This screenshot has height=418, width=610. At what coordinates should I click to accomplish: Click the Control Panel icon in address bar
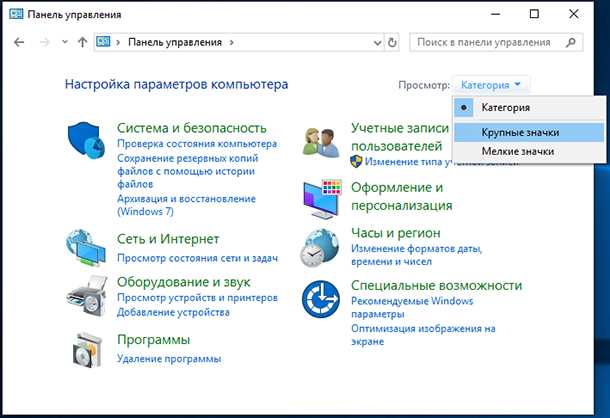coord(103,42)
